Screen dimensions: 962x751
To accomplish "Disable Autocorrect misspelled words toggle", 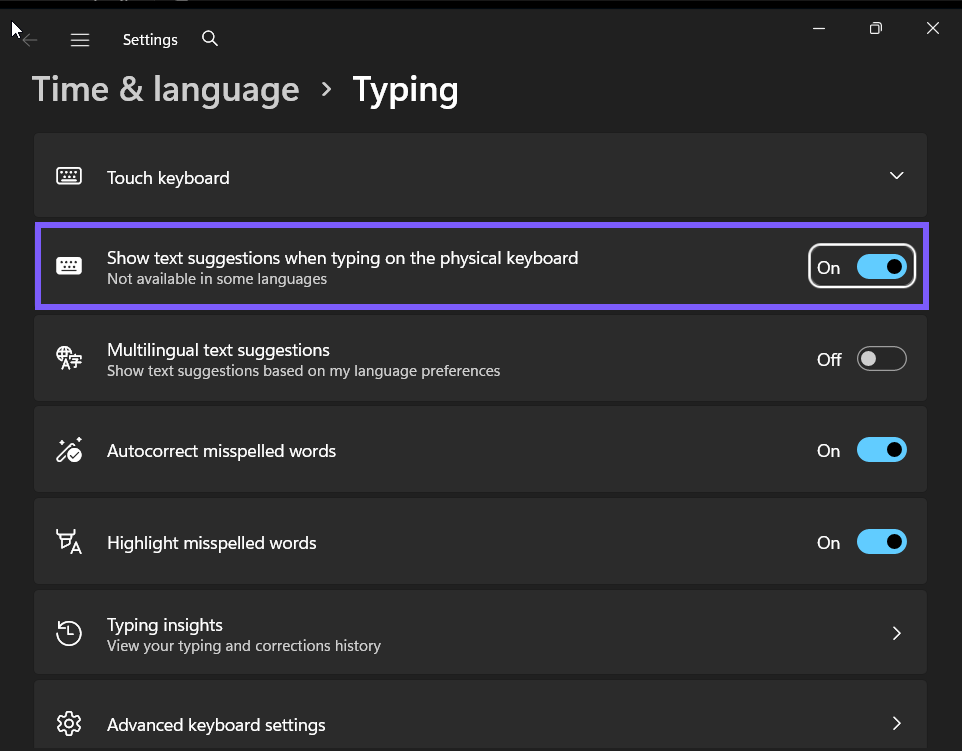I will pyautogui.click(x=882, y=450).
